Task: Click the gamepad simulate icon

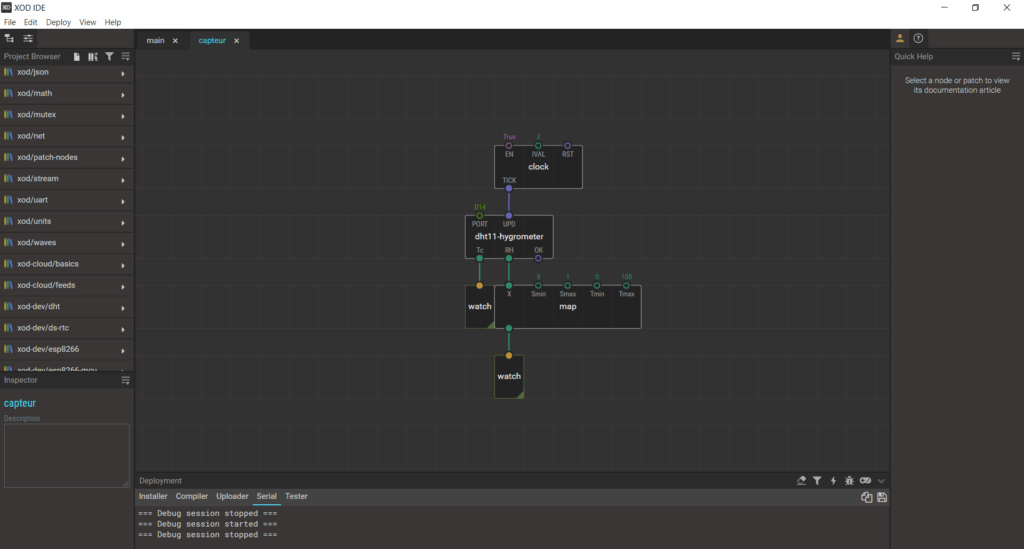Action: pos(865,480)
